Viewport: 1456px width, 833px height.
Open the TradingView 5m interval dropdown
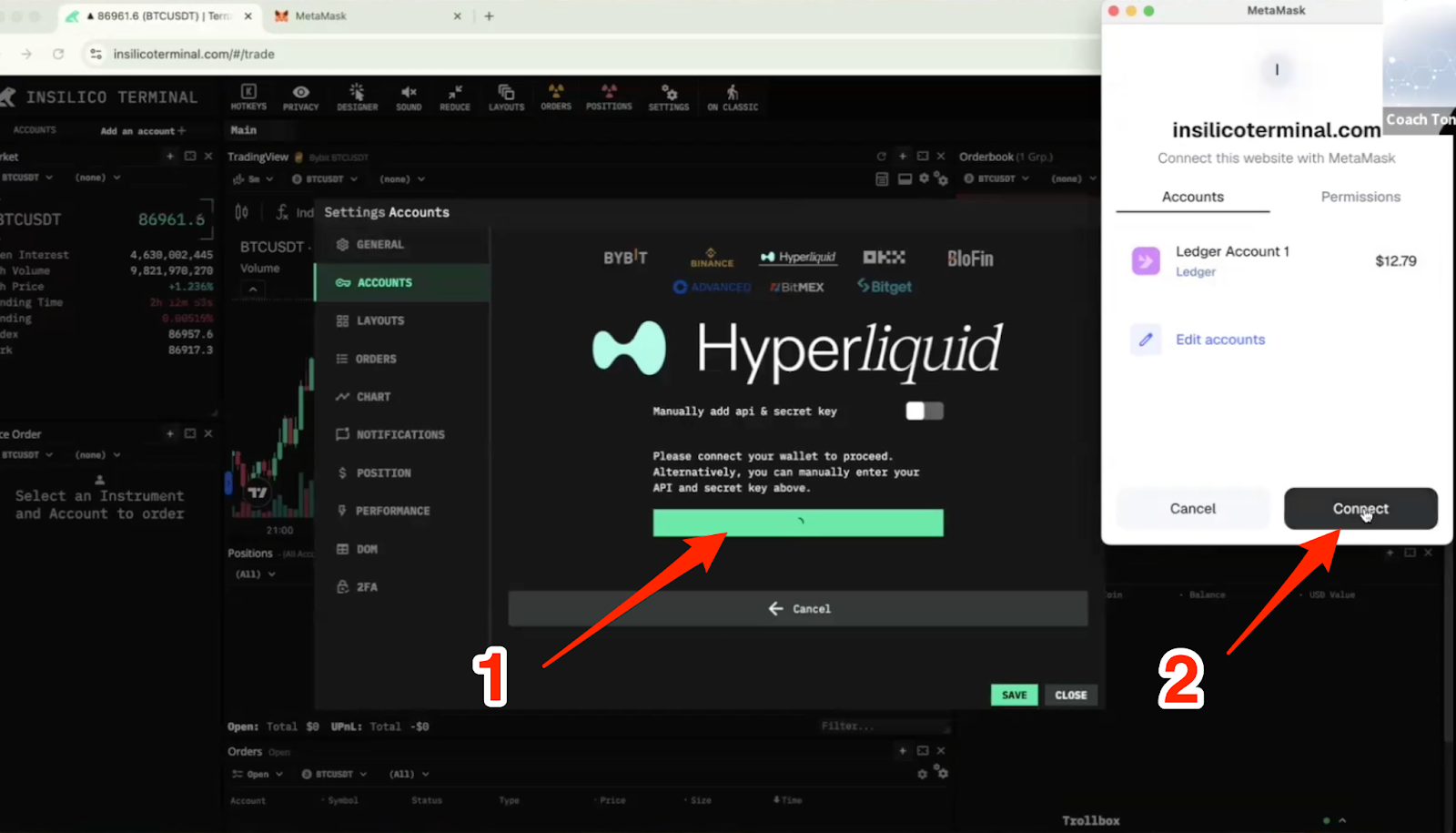(253, 179)
